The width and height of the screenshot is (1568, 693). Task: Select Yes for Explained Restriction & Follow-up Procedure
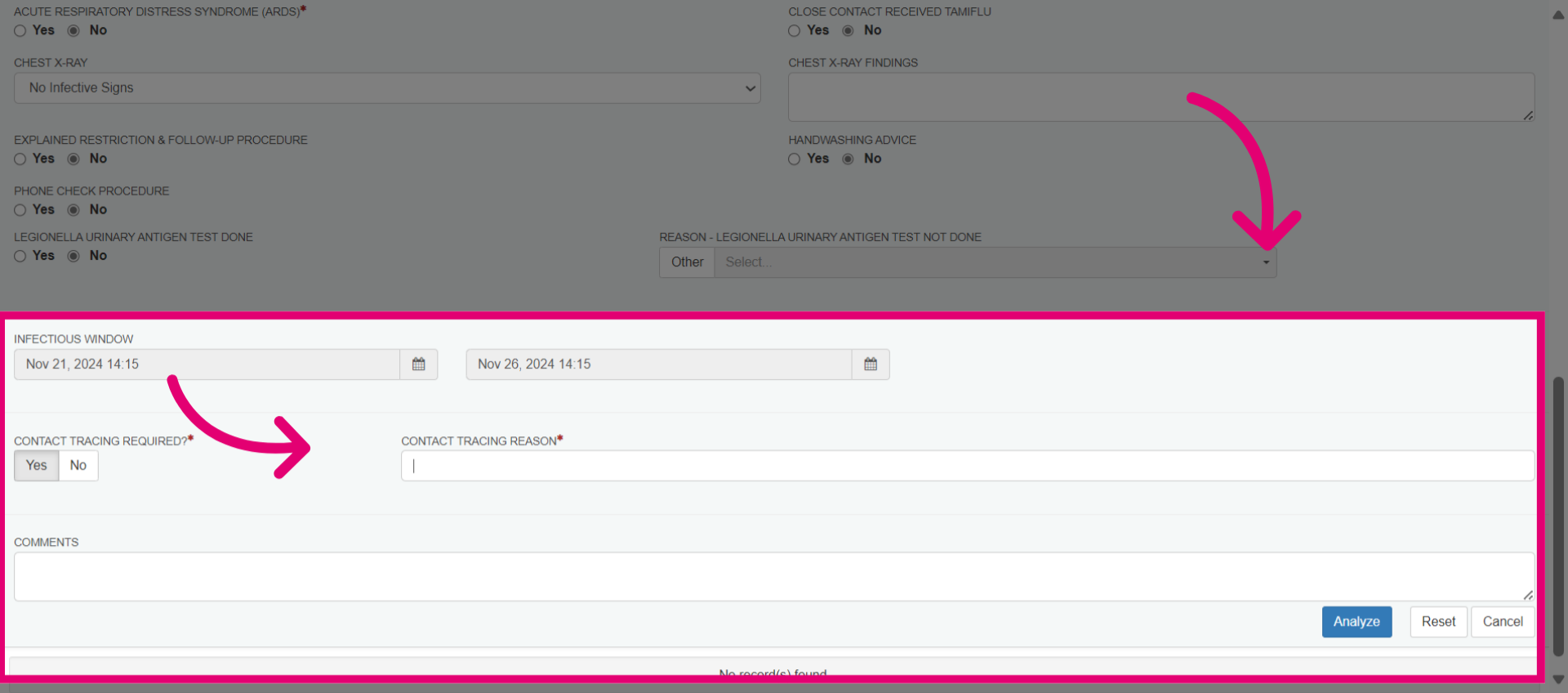pos(20,159)
